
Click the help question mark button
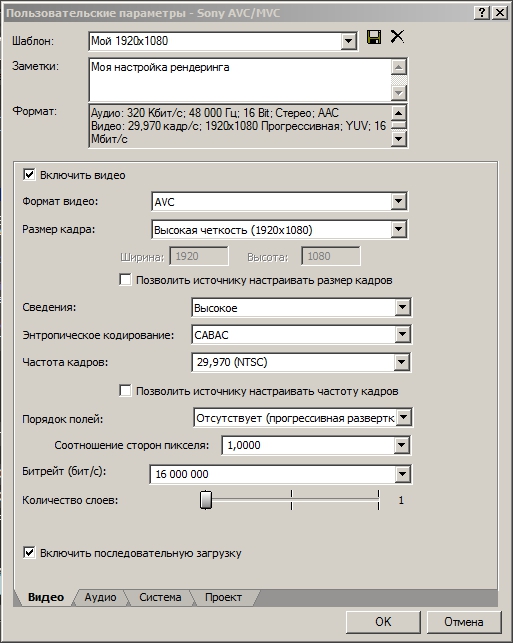point(482,13)
